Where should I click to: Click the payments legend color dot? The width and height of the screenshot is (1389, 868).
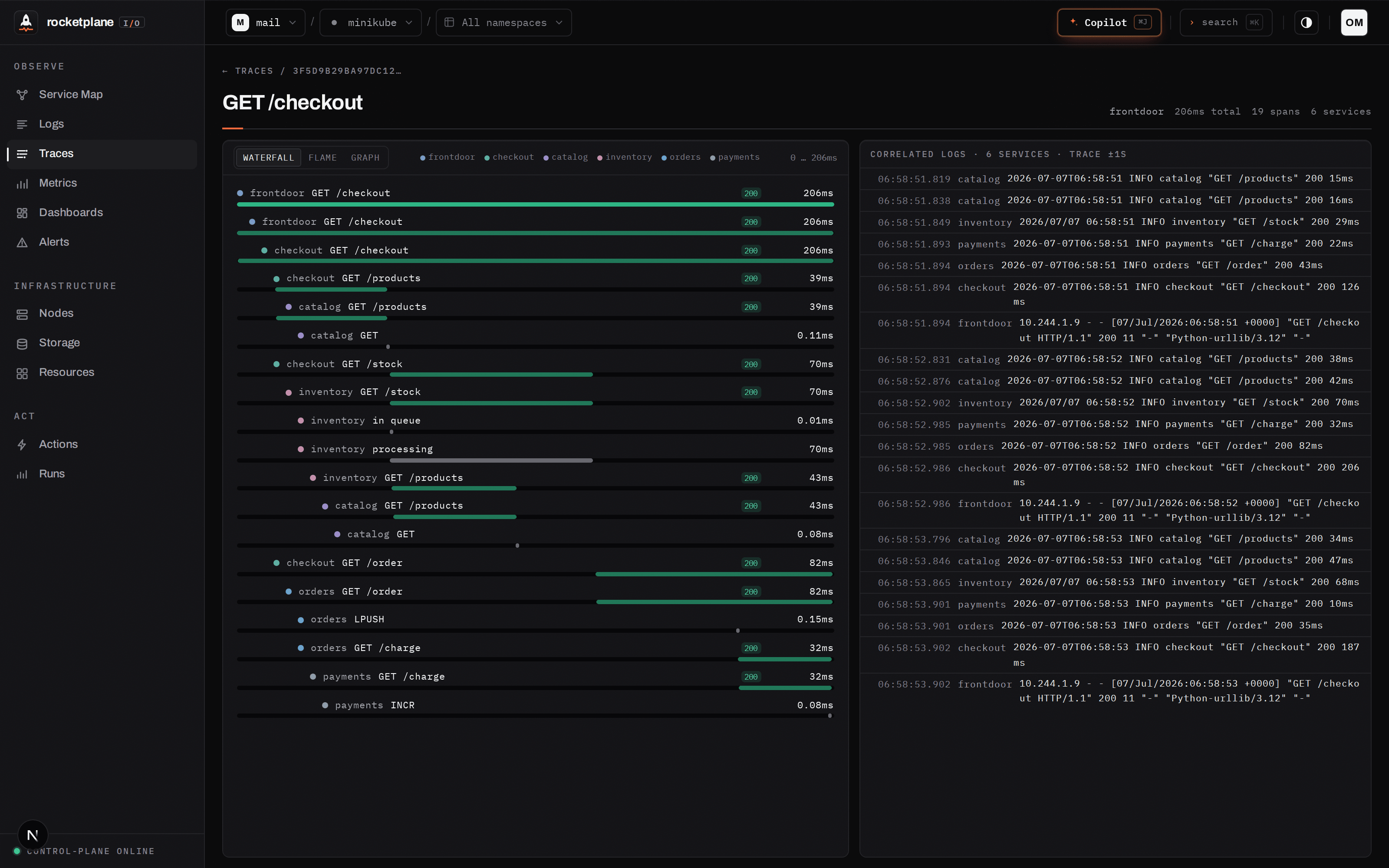point(713,158)
